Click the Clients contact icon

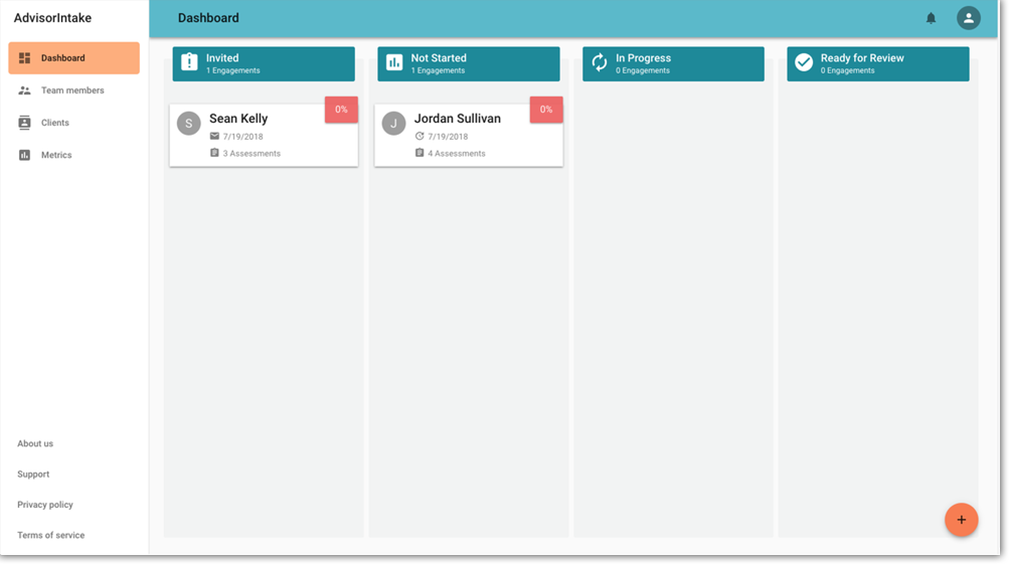pyautogui.click(x=25, y=122)
